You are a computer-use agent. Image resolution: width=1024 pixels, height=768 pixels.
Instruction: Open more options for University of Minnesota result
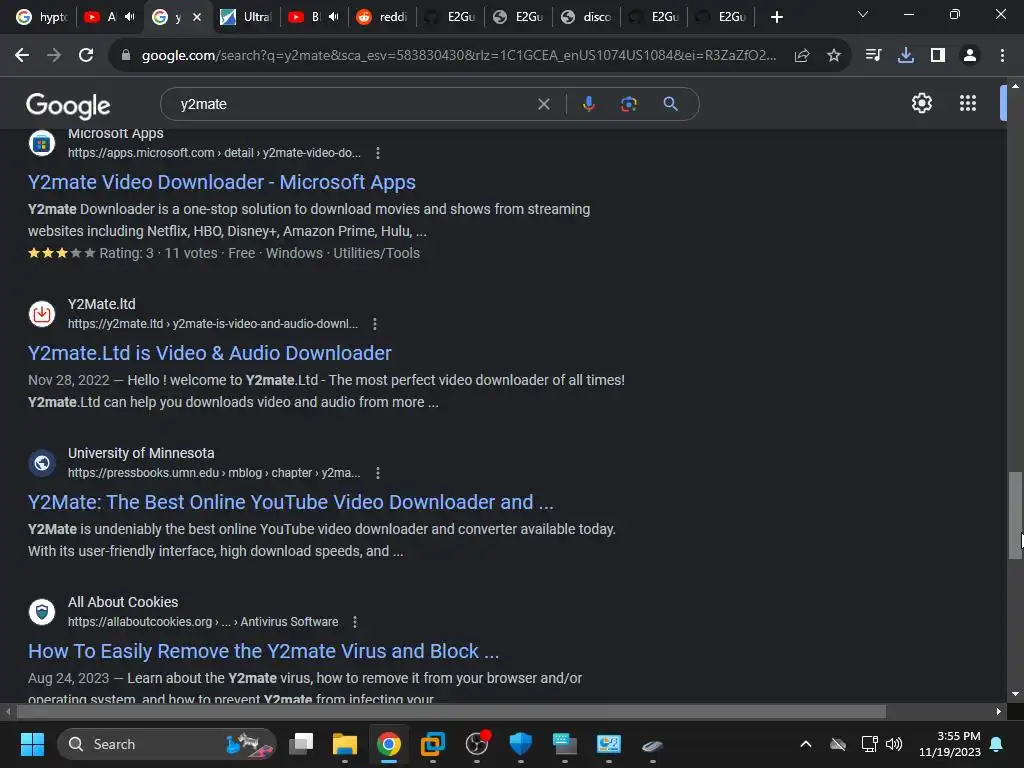377,473
